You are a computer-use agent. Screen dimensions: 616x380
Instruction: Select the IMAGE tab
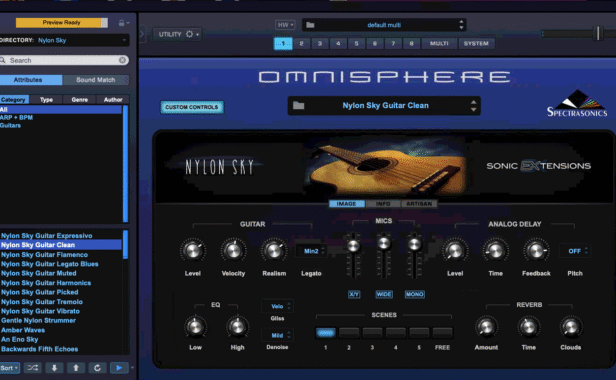pyautogui.click(x=346, y=204)
